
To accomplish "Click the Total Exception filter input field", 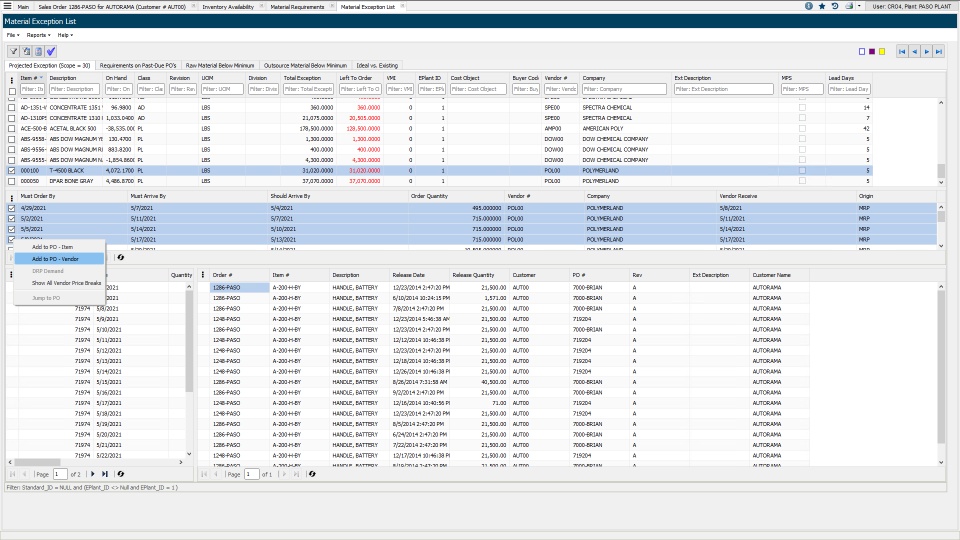I will (x=308, y=89).
